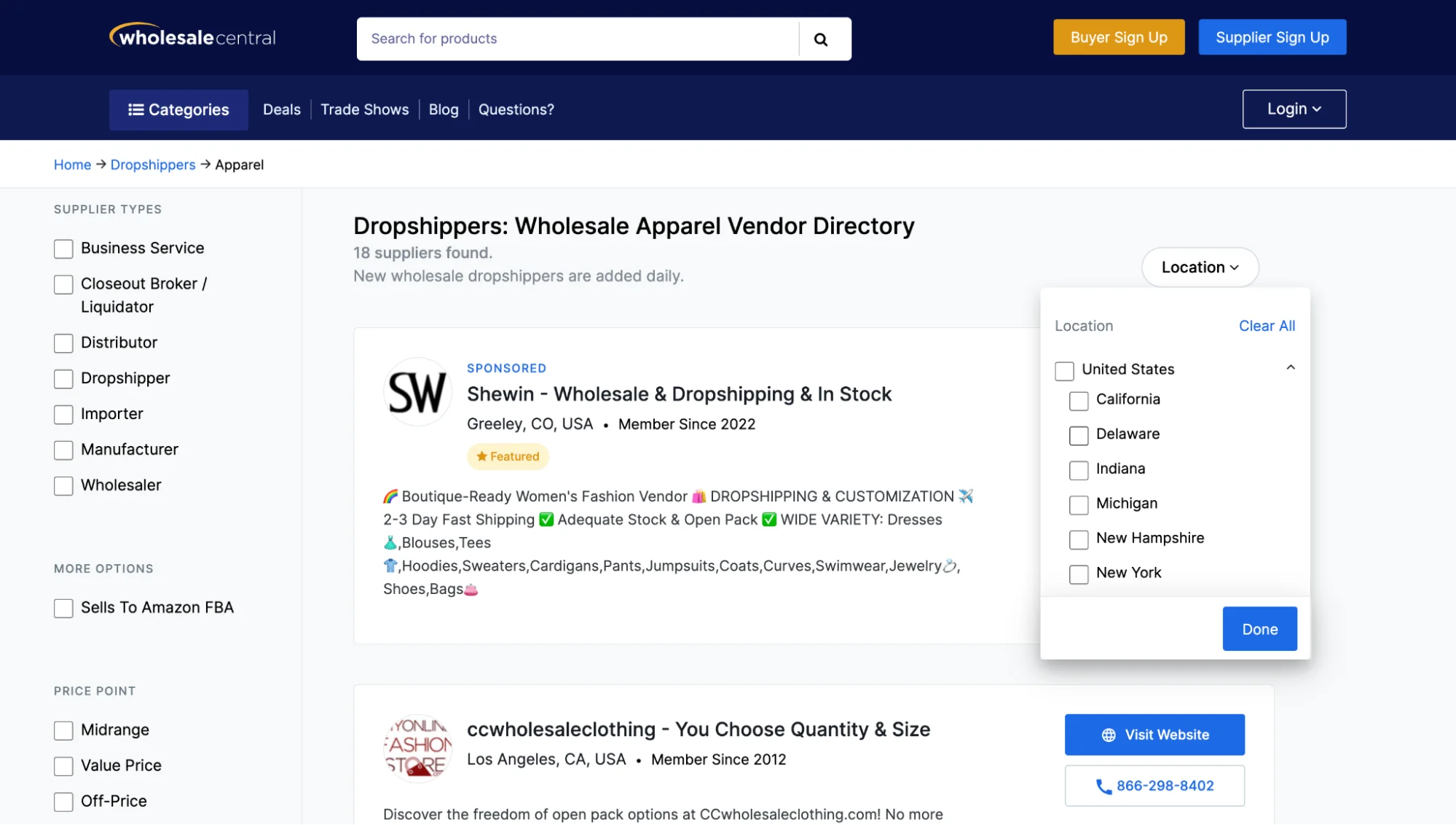Check the California location checkbox

tap(1079, 400)
